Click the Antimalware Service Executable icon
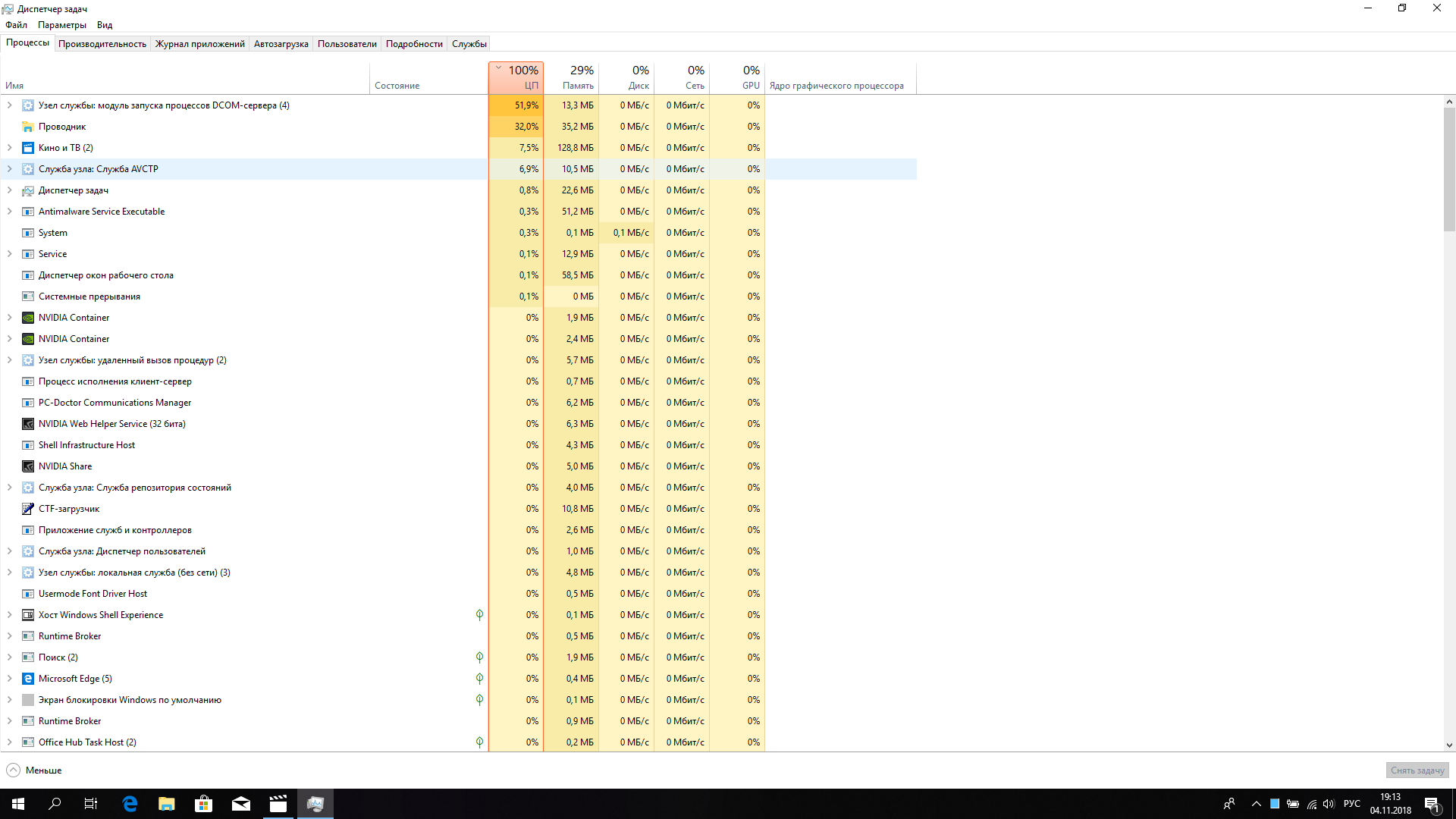Screen dimensions: 1456x819 tap(28, 211)
